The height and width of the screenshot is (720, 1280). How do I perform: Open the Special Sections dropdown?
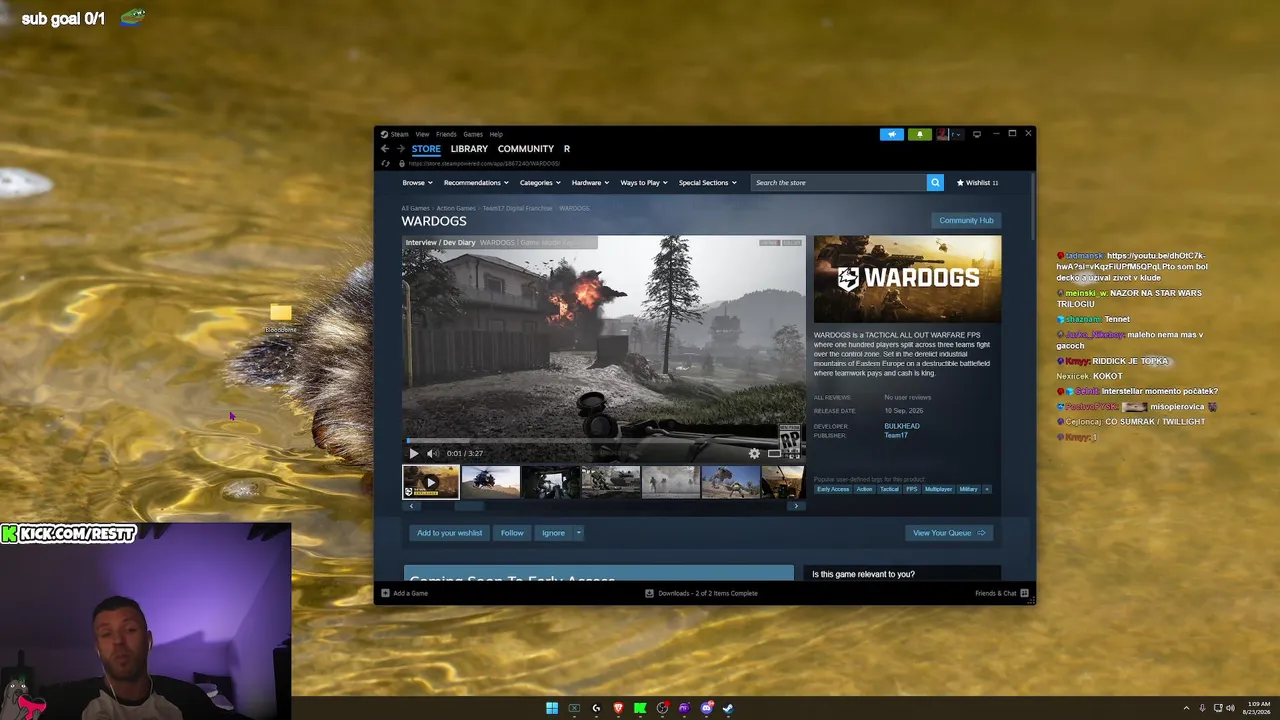pyautogui.click(x=708, y=183)
